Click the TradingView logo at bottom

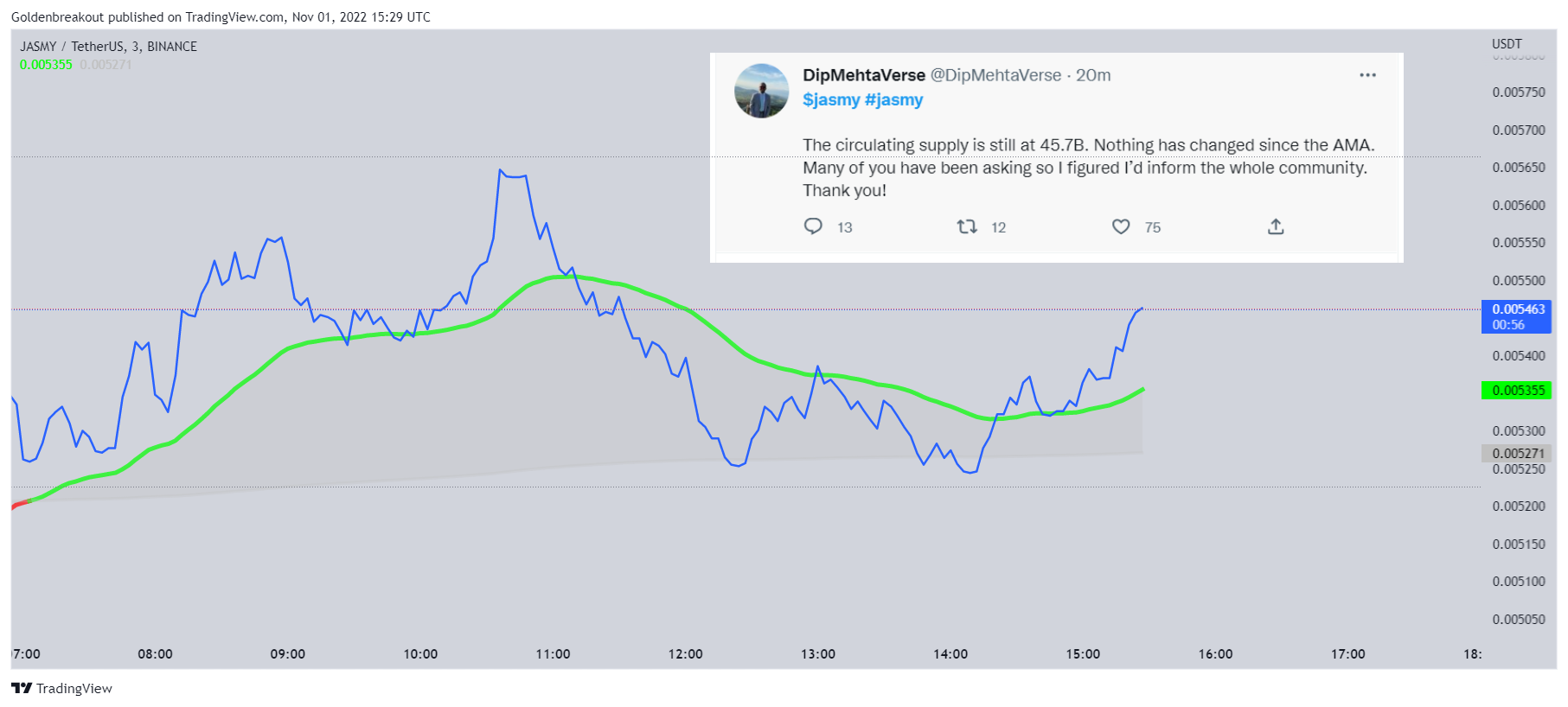61,688
